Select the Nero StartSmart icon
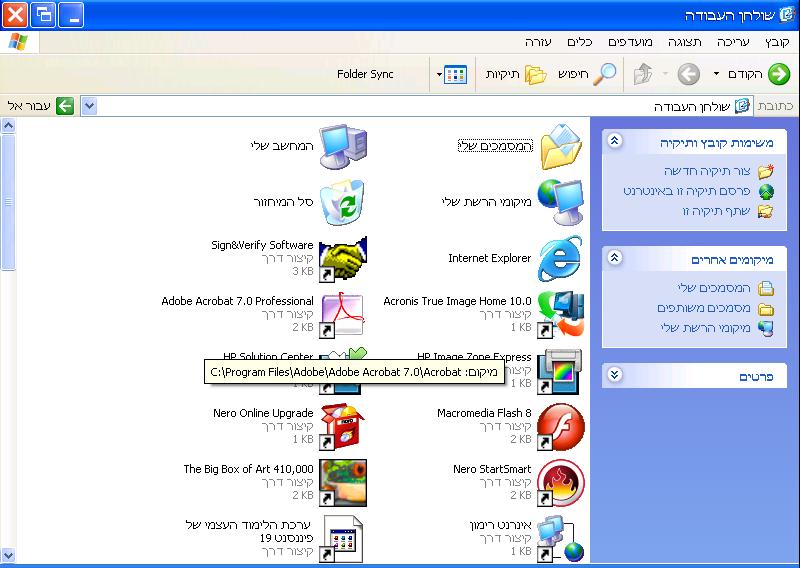Image resolution: width=800 pixels, height=568 pixels. pos(560,483)
